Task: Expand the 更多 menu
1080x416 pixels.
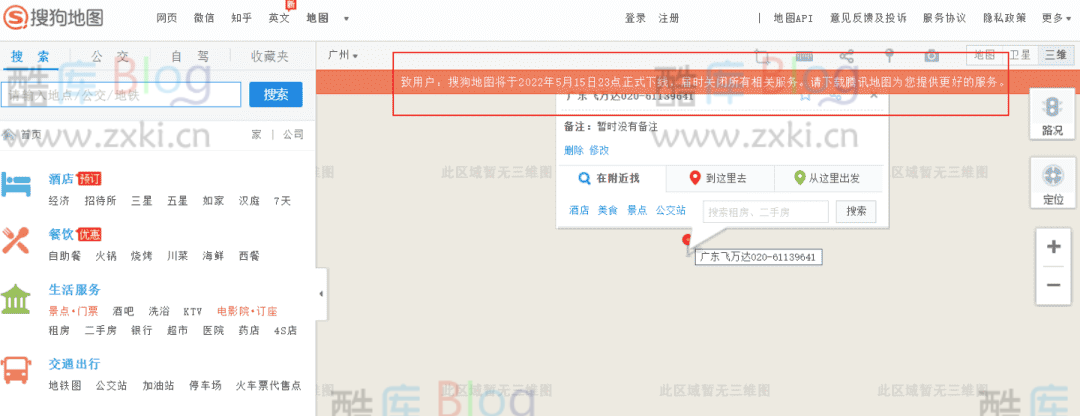Action: tap(1057, 19)
